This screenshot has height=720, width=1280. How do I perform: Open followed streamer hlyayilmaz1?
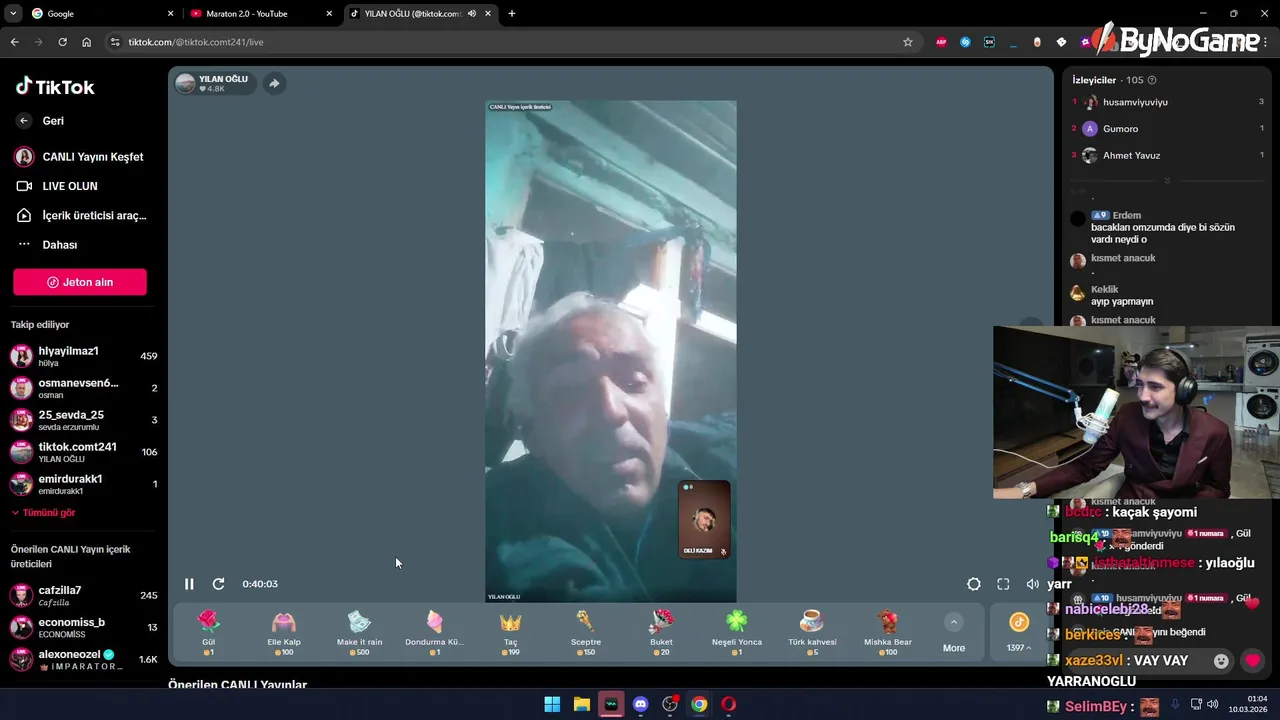click(83, 356)
